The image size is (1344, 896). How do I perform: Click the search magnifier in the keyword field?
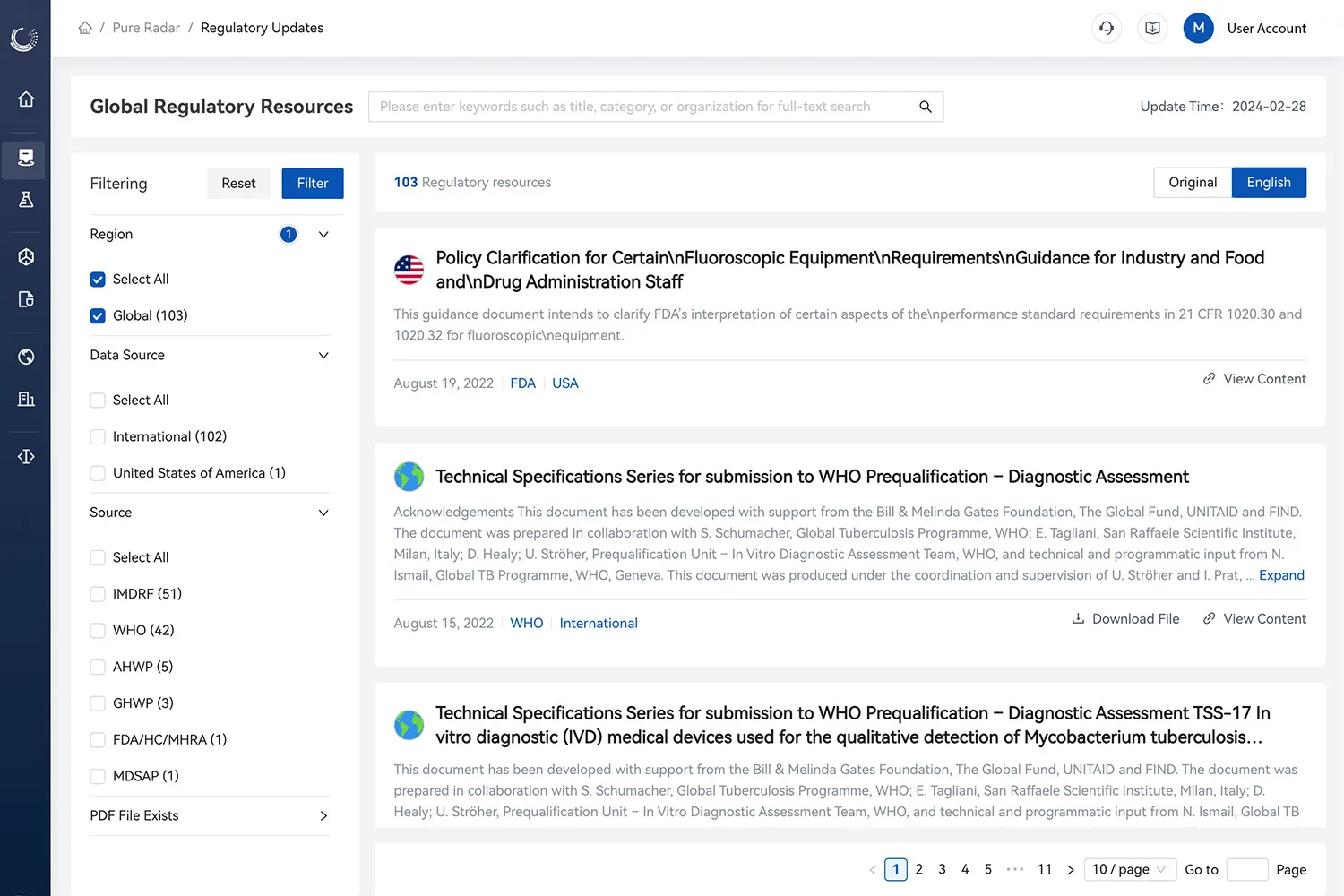point(926,106)
